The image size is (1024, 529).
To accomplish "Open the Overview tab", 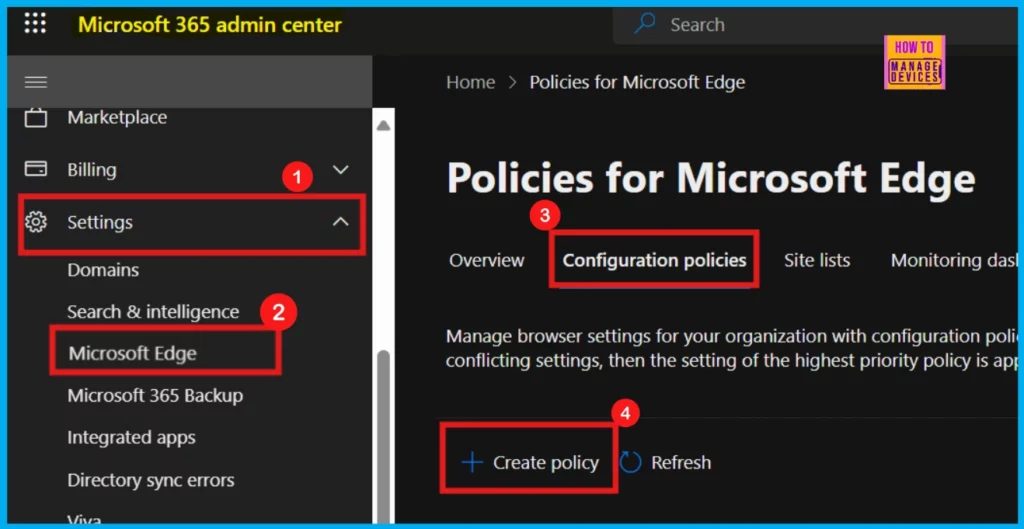I will point(487,261).
